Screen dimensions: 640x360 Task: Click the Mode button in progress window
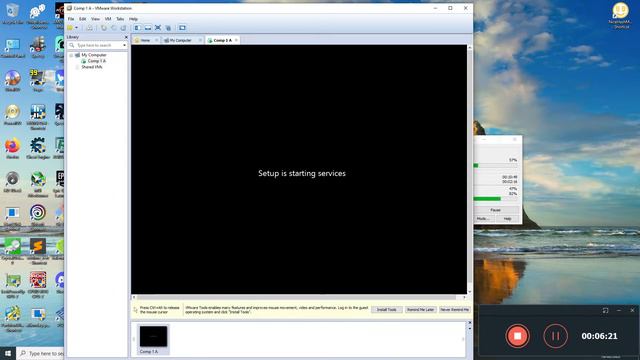(483, 219)
